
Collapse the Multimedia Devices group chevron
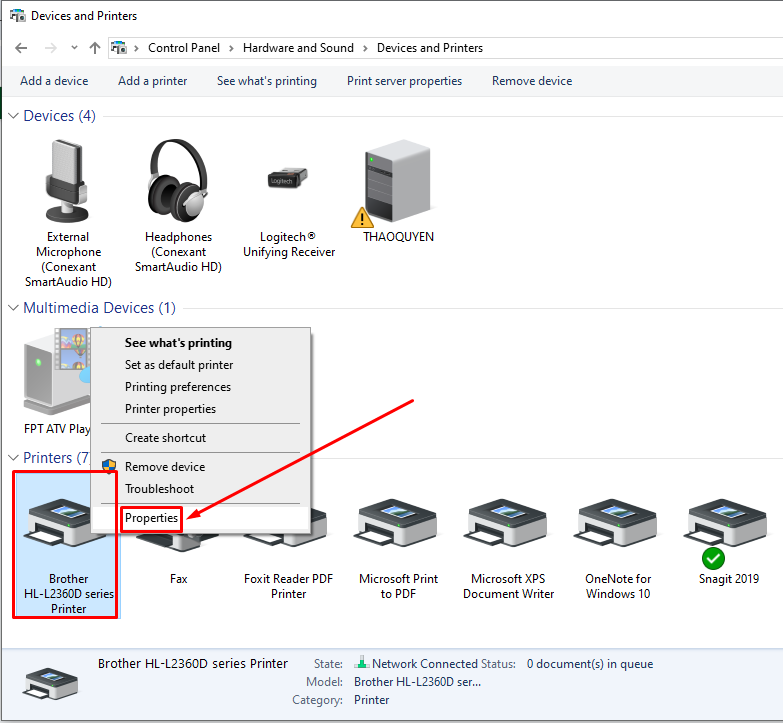(14, 308)
